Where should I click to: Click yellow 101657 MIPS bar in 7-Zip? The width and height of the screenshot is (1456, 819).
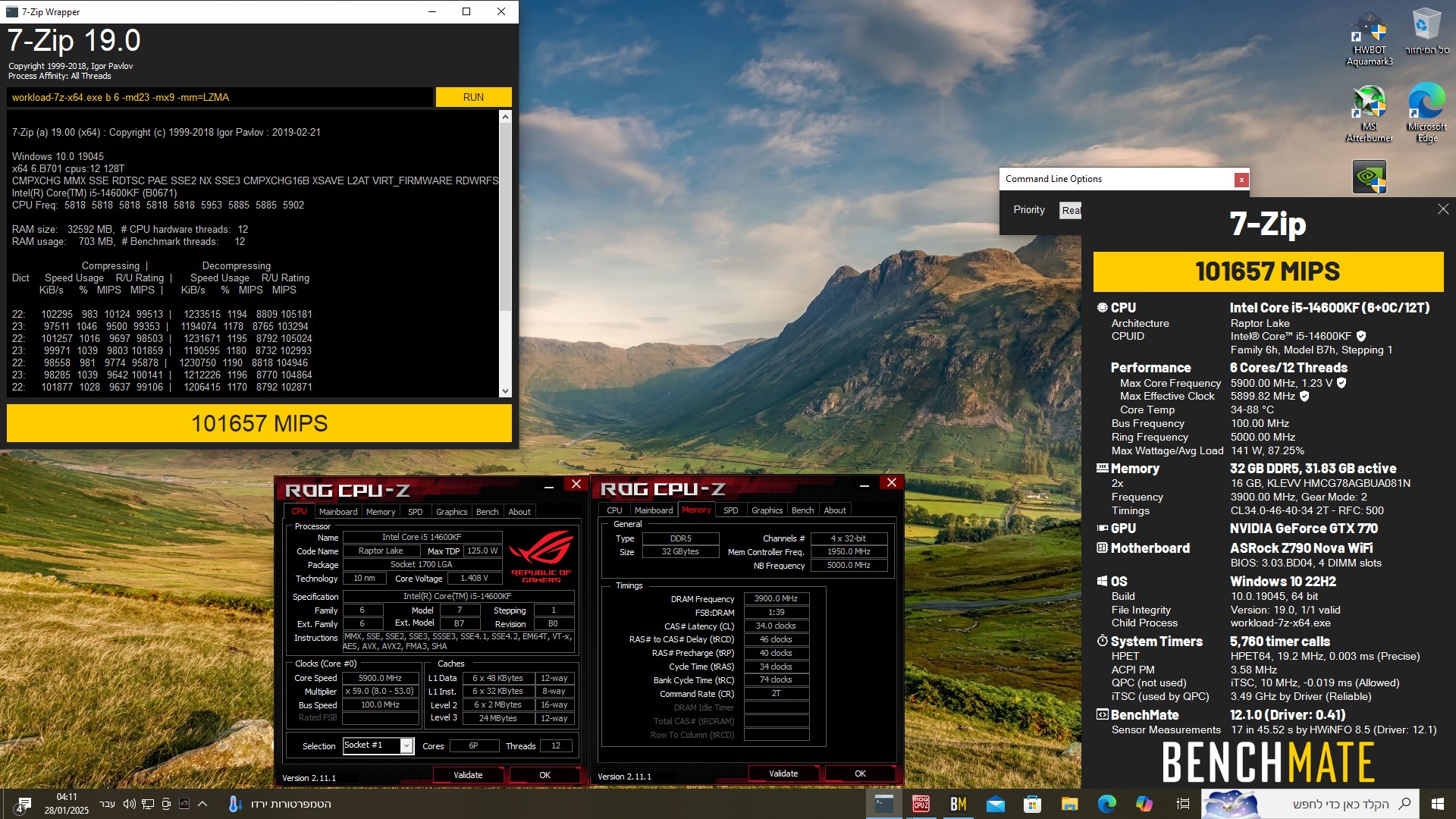(259, 423)
